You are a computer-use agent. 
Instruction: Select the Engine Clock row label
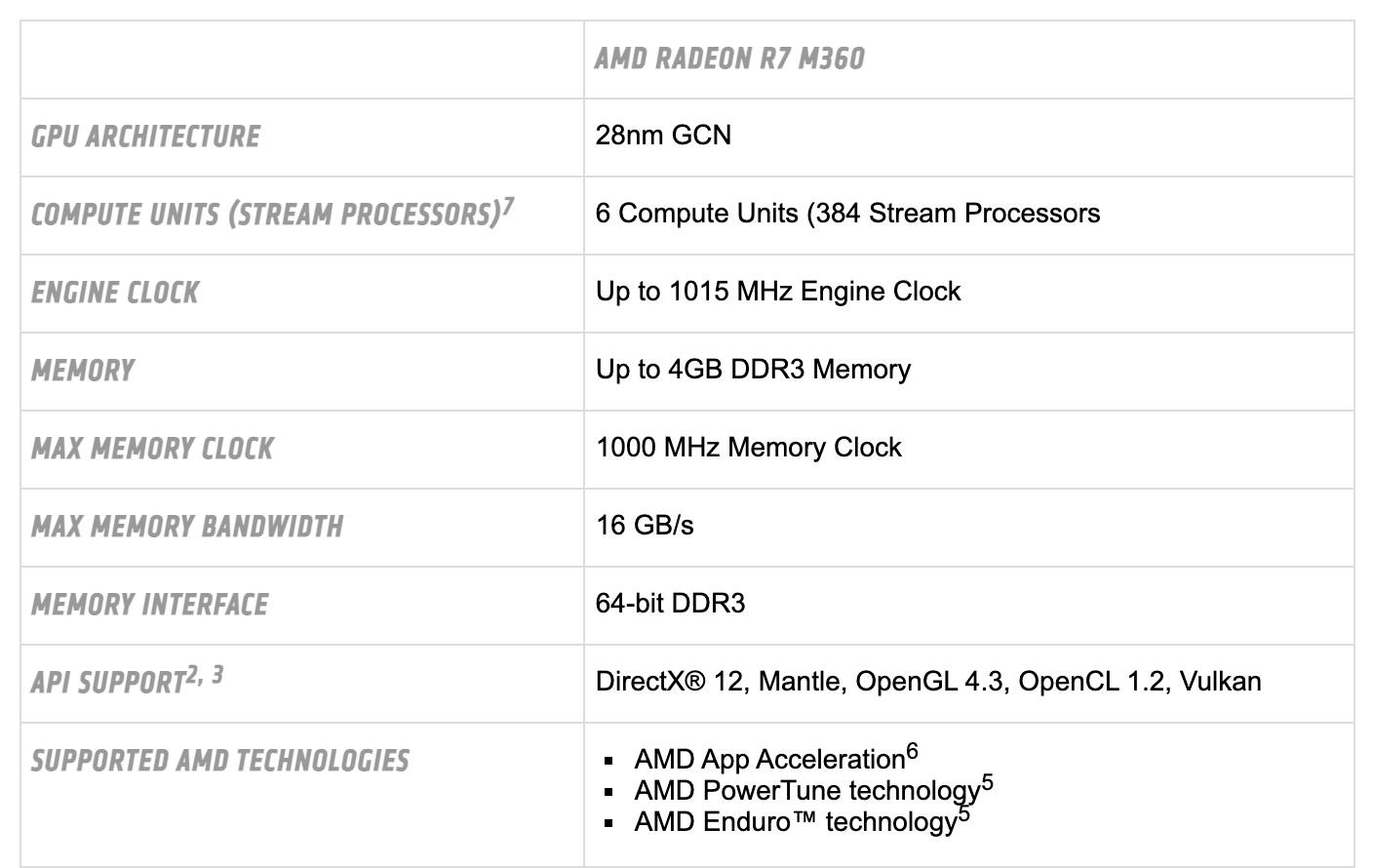[115, 293]
